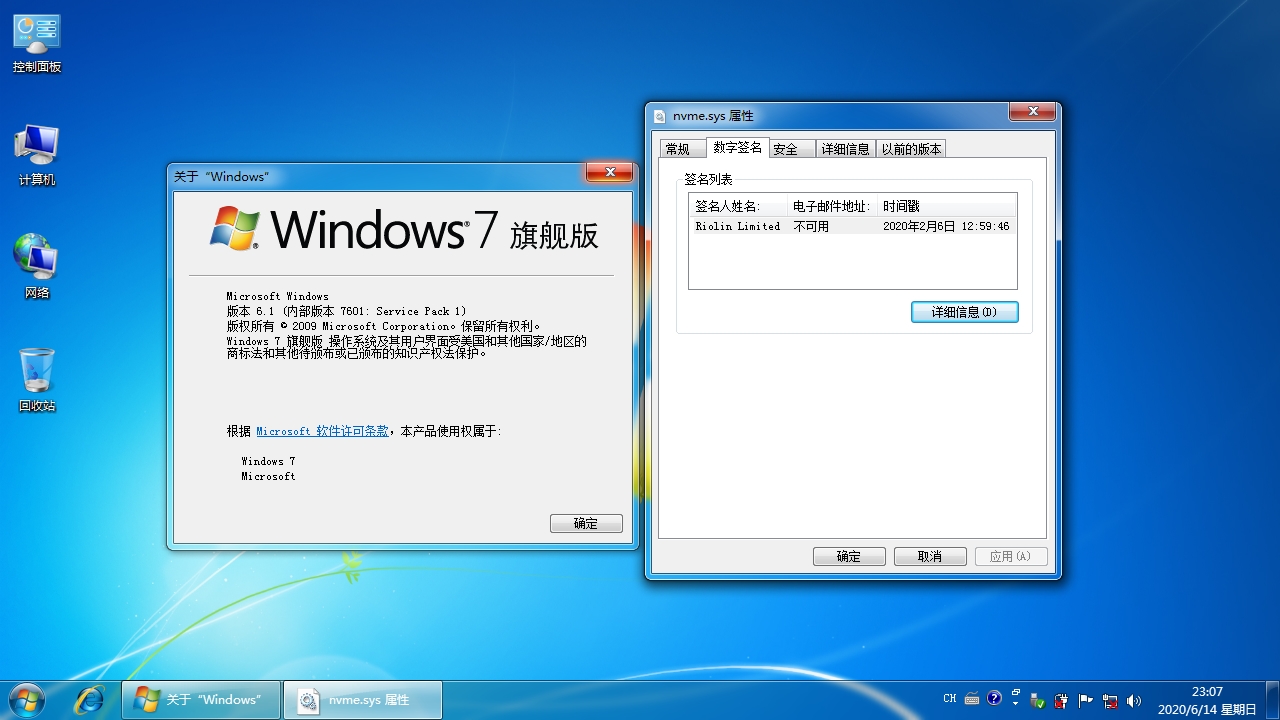Click the Safely Remove Hardware USB icon

click(x=1037, y=700)
